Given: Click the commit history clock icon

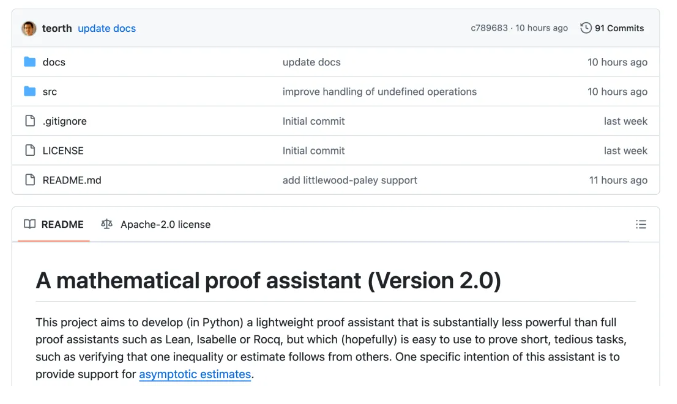Looking at the screenshot, I should click(x=585, y=28).
